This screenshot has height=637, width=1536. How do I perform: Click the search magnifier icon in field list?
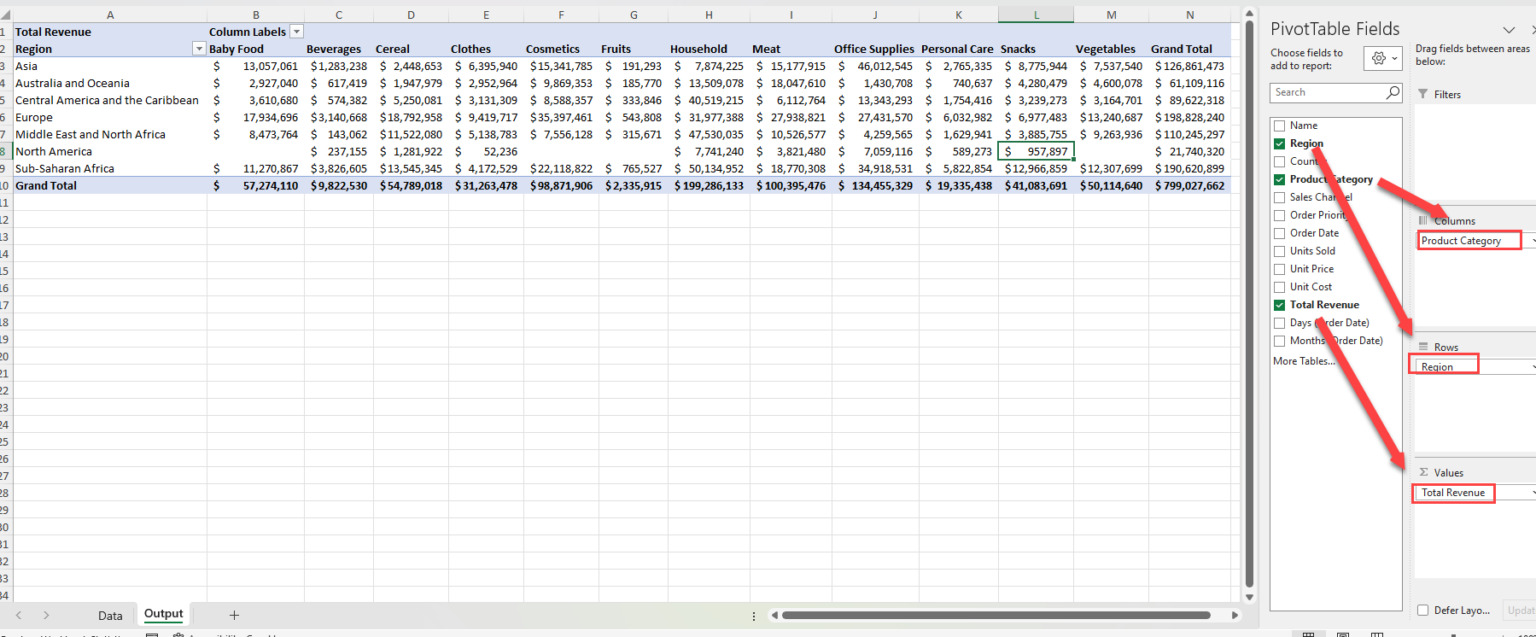(x=1393, y=92)
